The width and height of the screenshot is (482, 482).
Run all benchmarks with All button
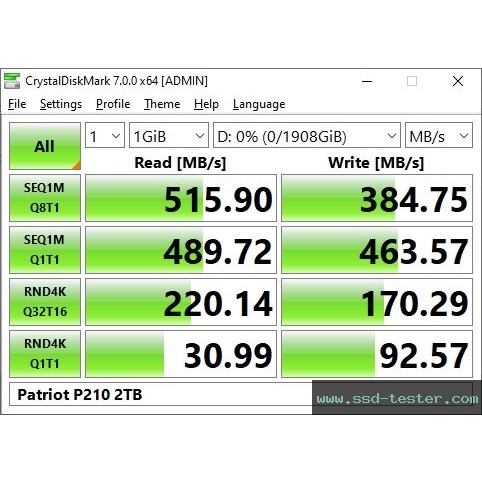(x=45, y=146)
